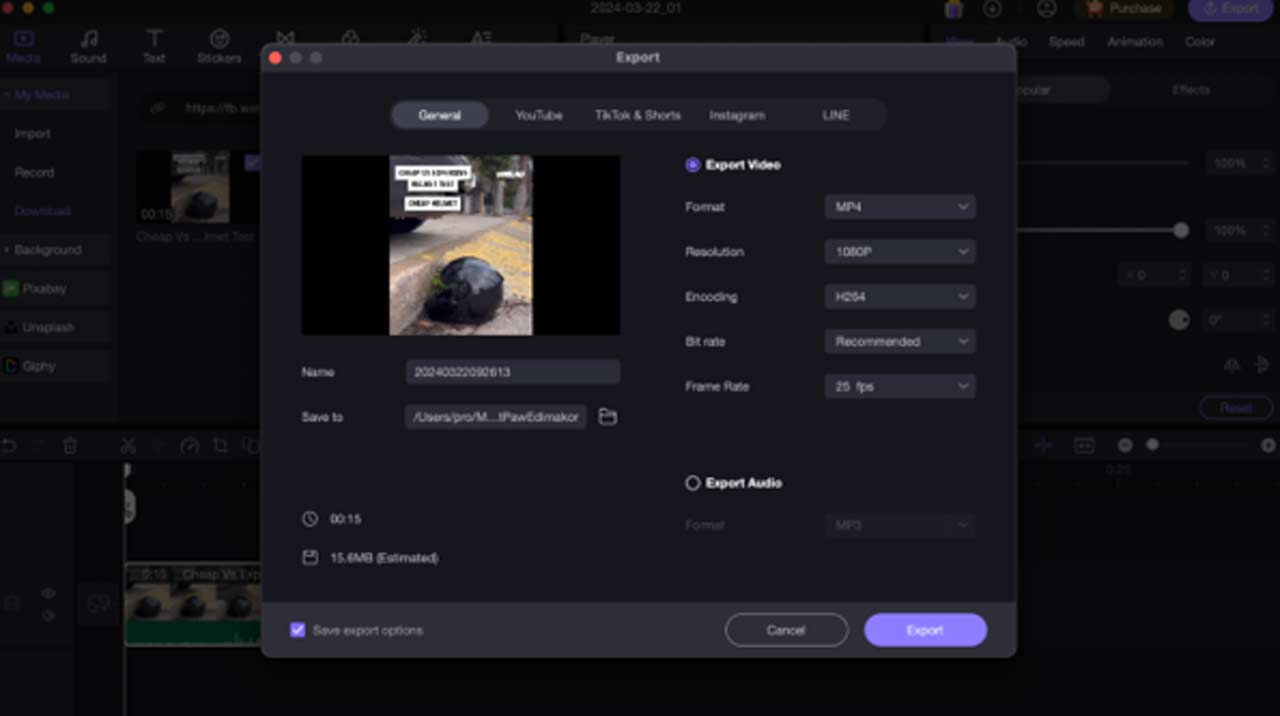This screenshot has height=716, width=1280.
Task: Open the Format MP4 dropdown
Action: tap(899, 207)
